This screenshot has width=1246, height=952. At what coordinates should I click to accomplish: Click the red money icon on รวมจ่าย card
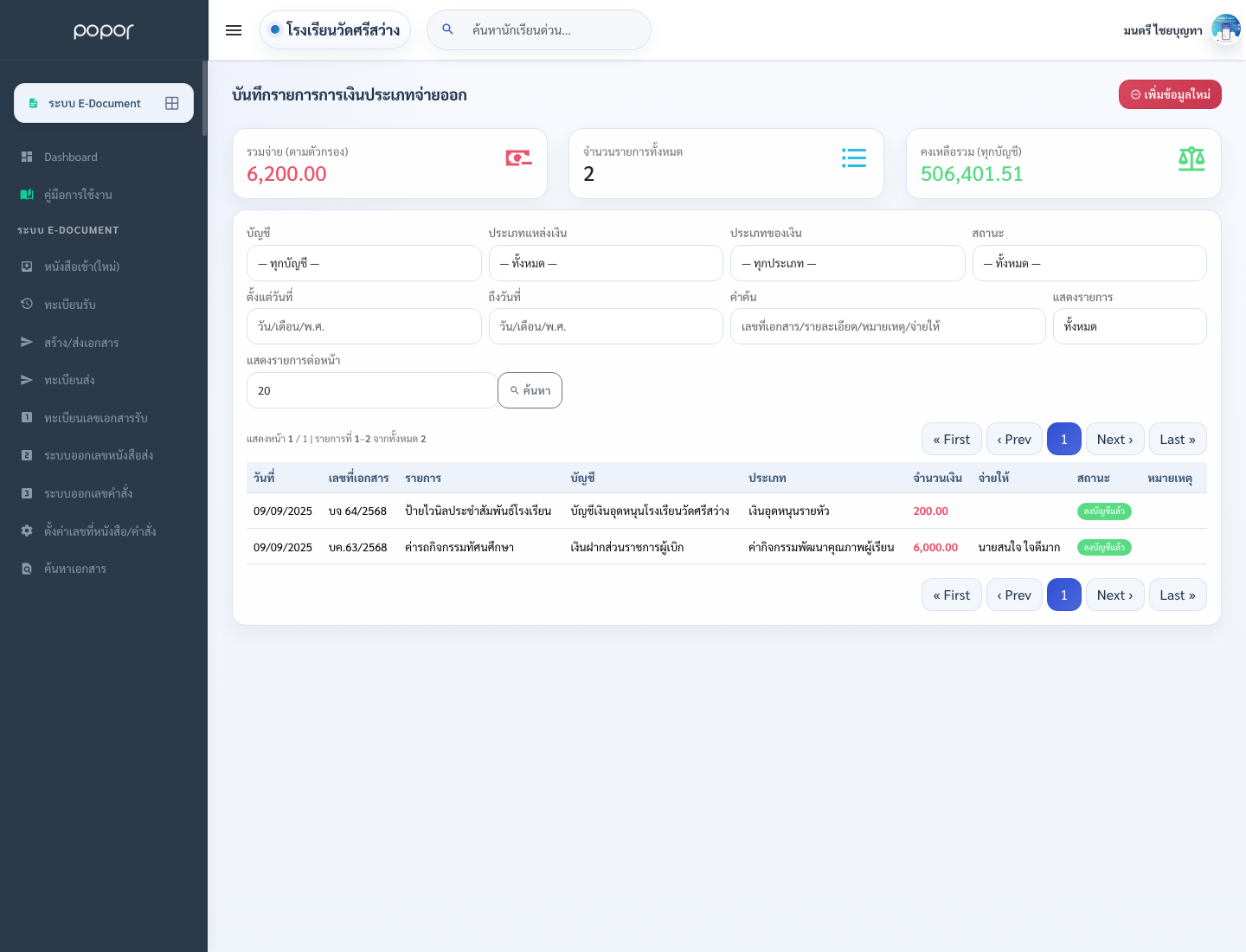coord(518,158)
